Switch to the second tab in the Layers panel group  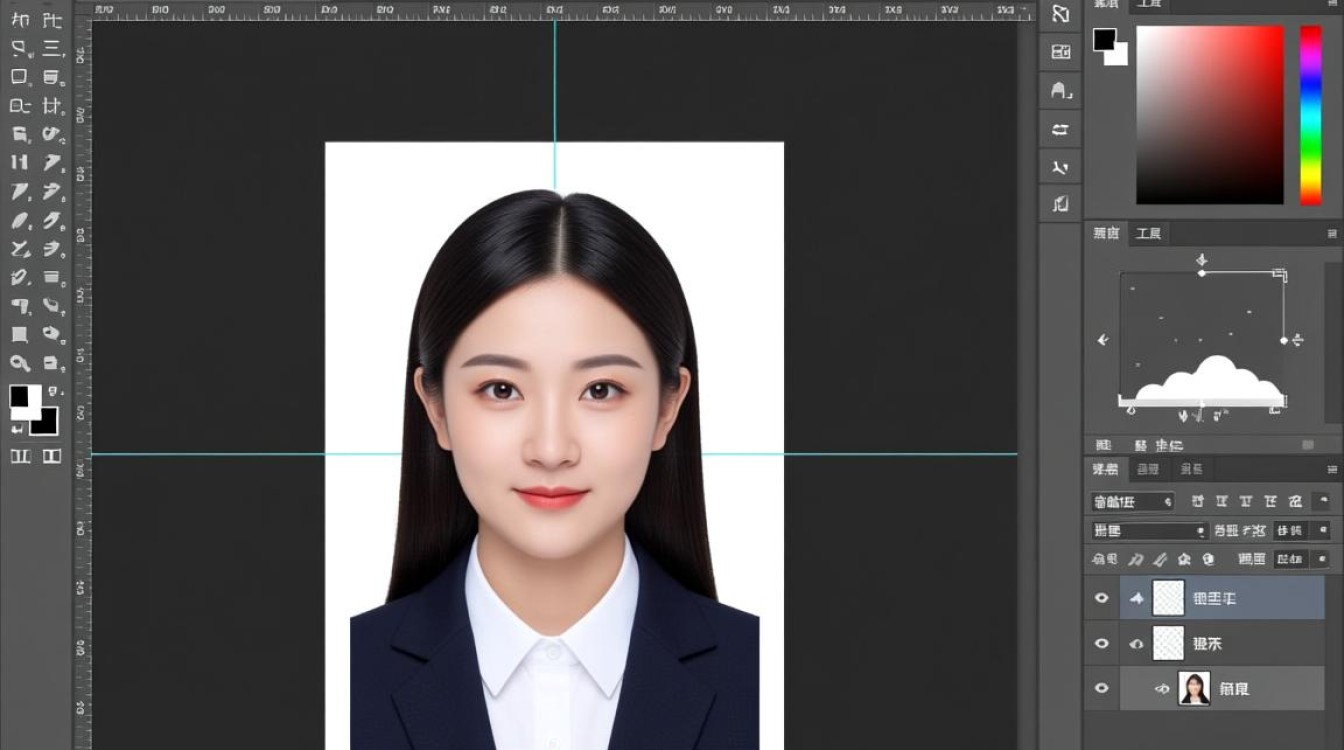tap(1148, 469)
